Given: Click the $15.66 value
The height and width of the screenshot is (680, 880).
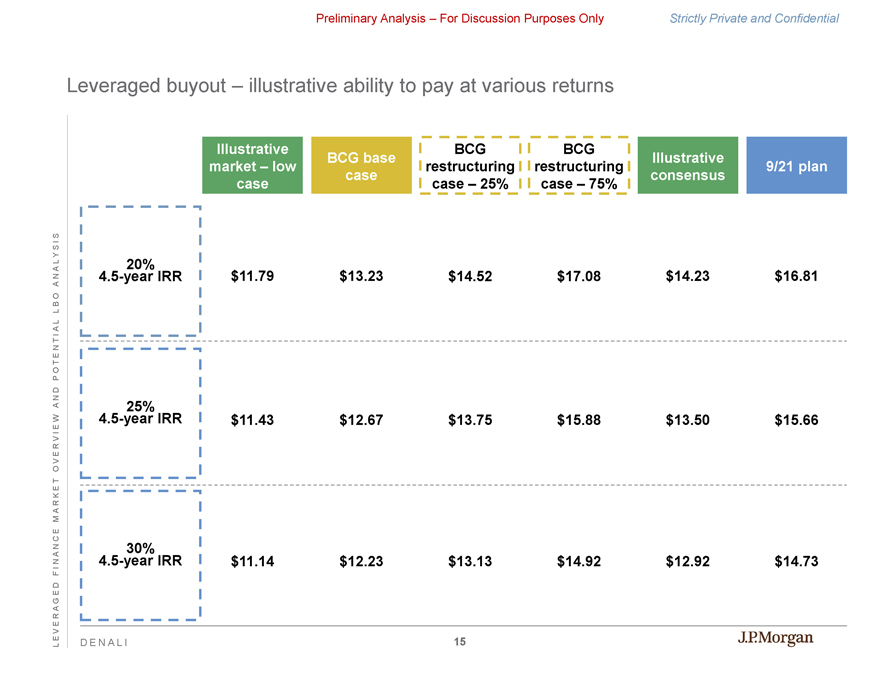Looking at the screenshot, I should pos(796,420).
